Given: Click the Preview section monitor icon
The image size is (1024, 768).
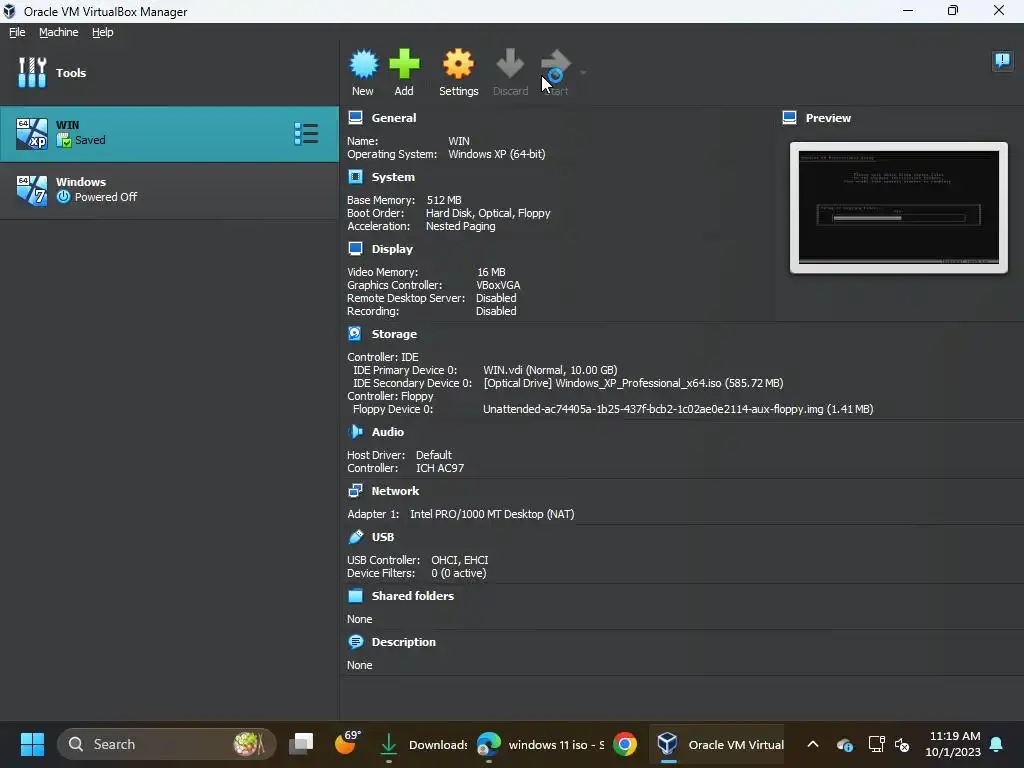Looking at the screenshot, I should (x=790, y=118).
